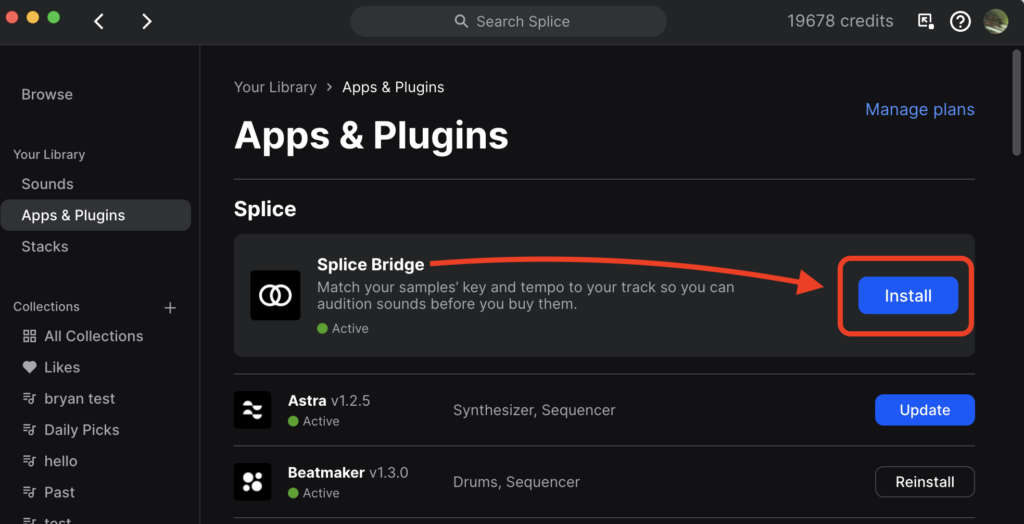Screen dimensions: 1024x524
Task: Update the Astra plugin
Action: (x=925, y=410)
